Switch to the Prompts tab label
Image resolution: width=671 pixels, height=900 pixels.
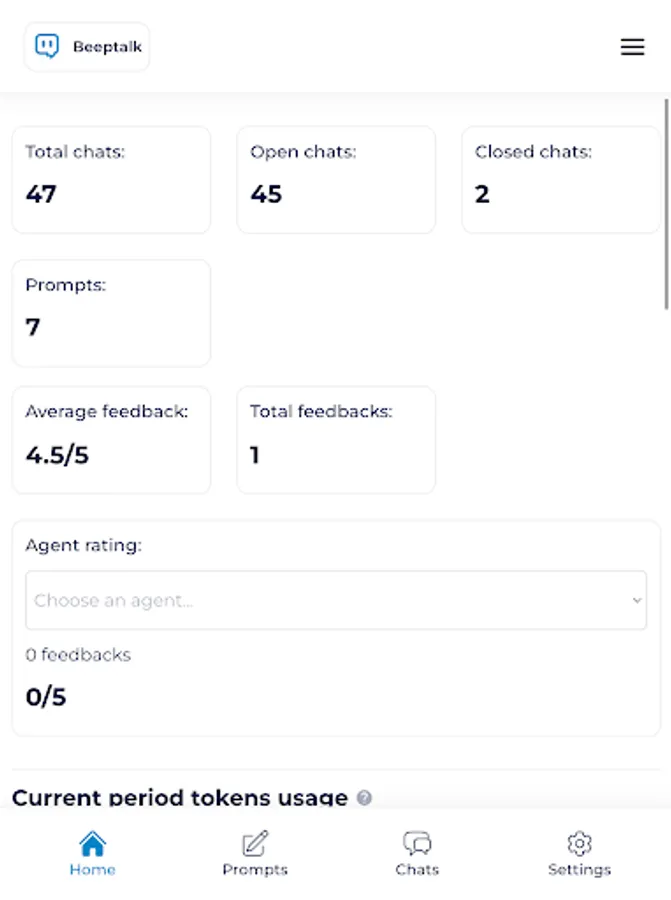255,870
